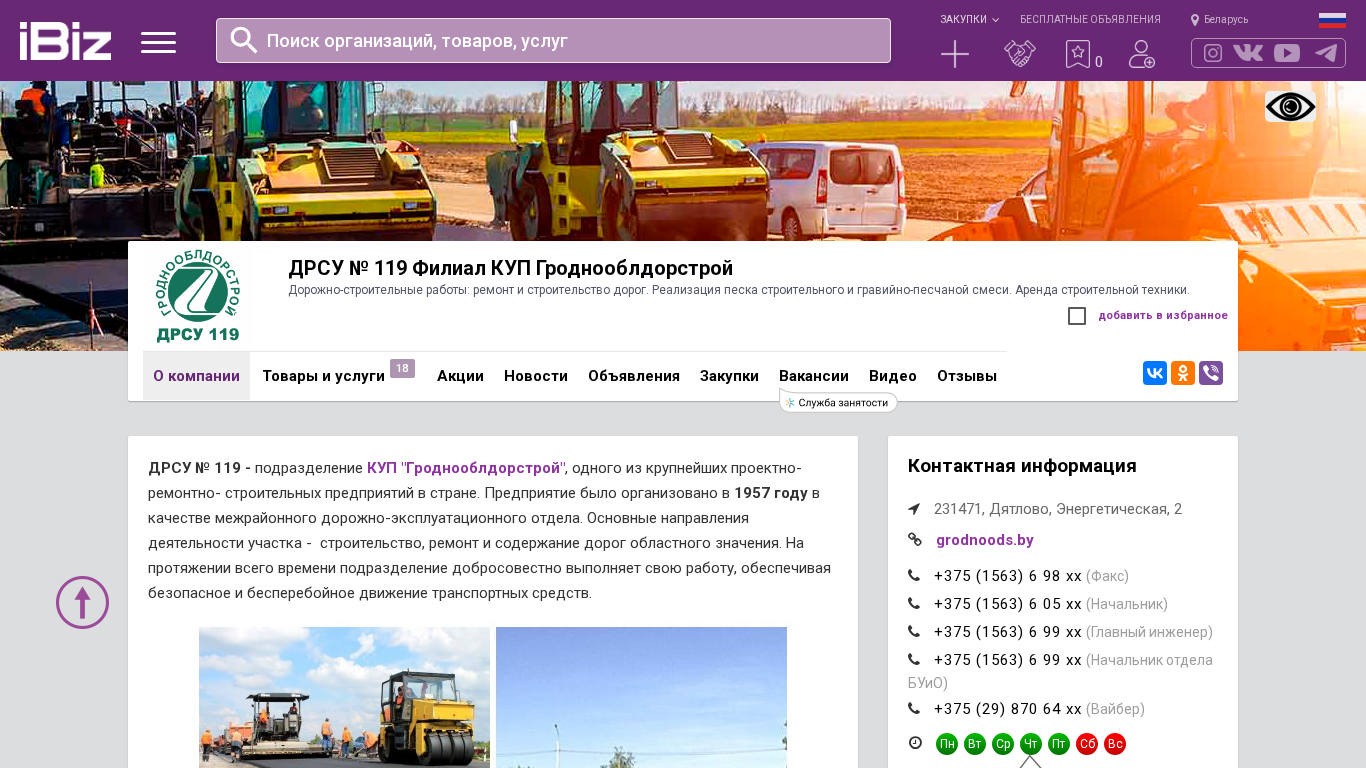Click the address location arrow icon

coord(914,509)
